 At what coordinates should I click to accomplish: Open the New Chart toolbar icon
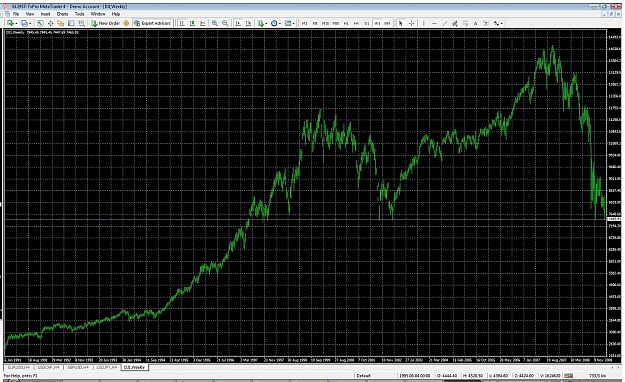[x=10, y=23]
